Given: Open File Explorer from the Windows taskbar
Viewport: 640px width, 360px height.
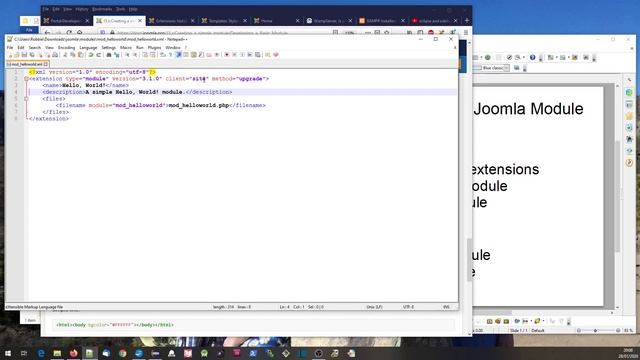Looking at the screenshot, I should coord(57,353).
